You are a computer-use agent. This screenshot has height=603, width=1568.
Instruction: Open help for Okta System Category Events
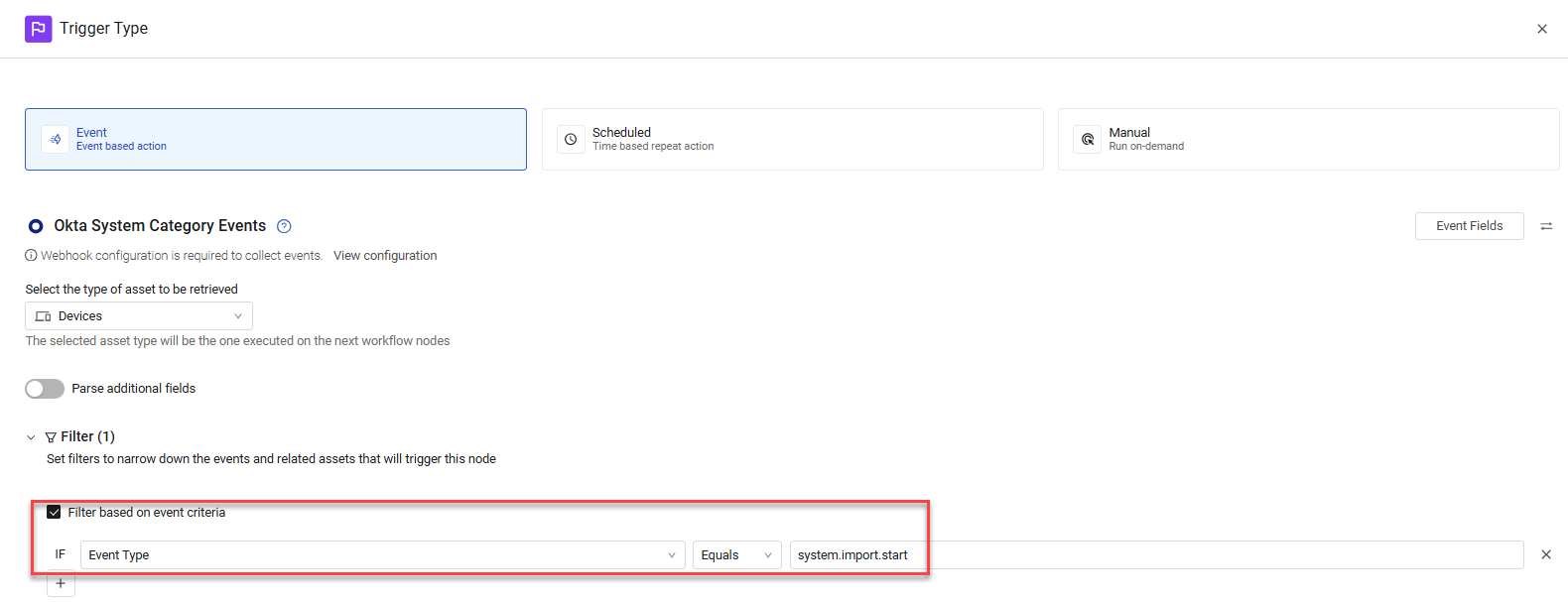click(x=284, y=226)
